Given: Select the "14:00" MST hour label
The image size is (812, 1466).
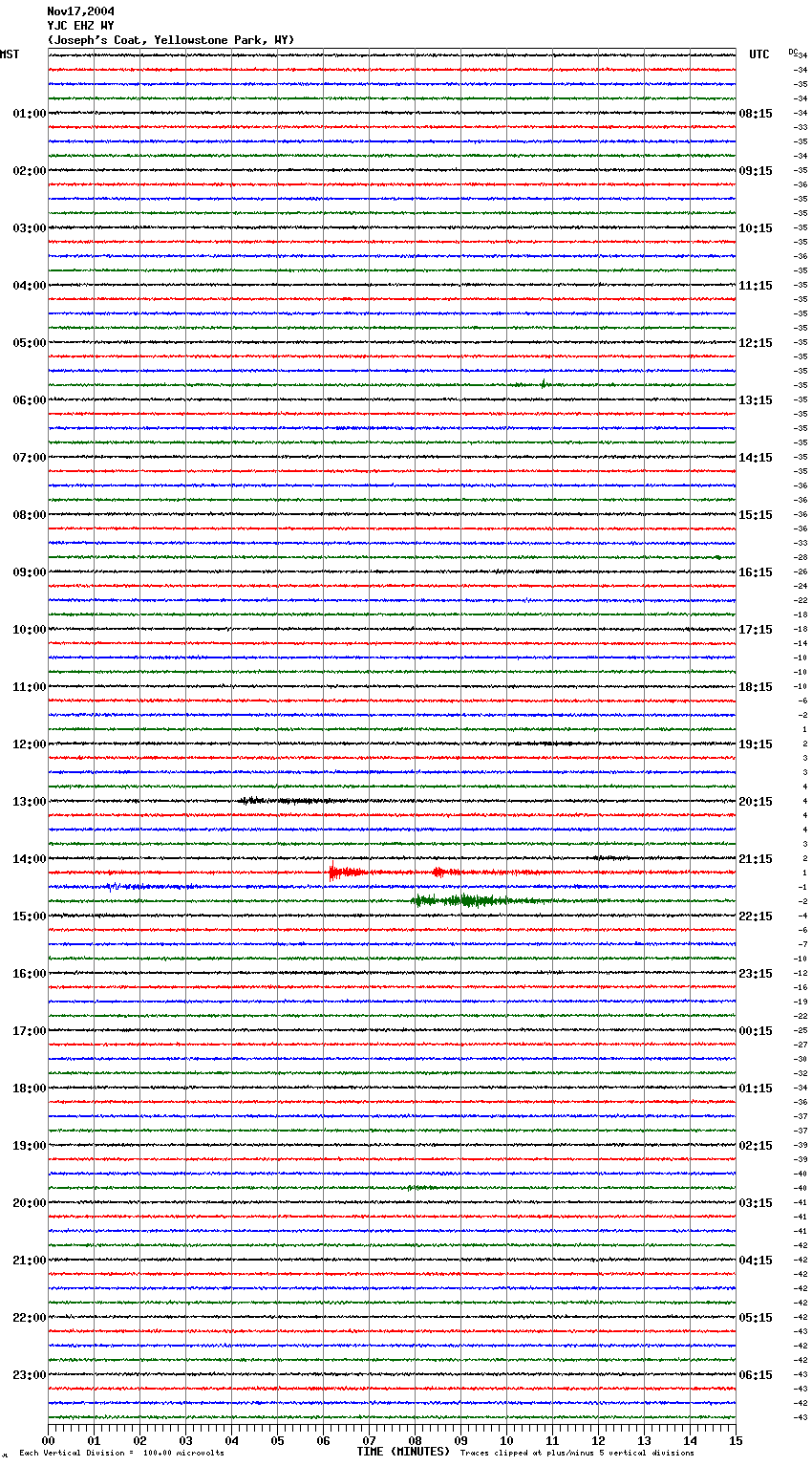Looking at the screenshot, I should pos(30,859).
